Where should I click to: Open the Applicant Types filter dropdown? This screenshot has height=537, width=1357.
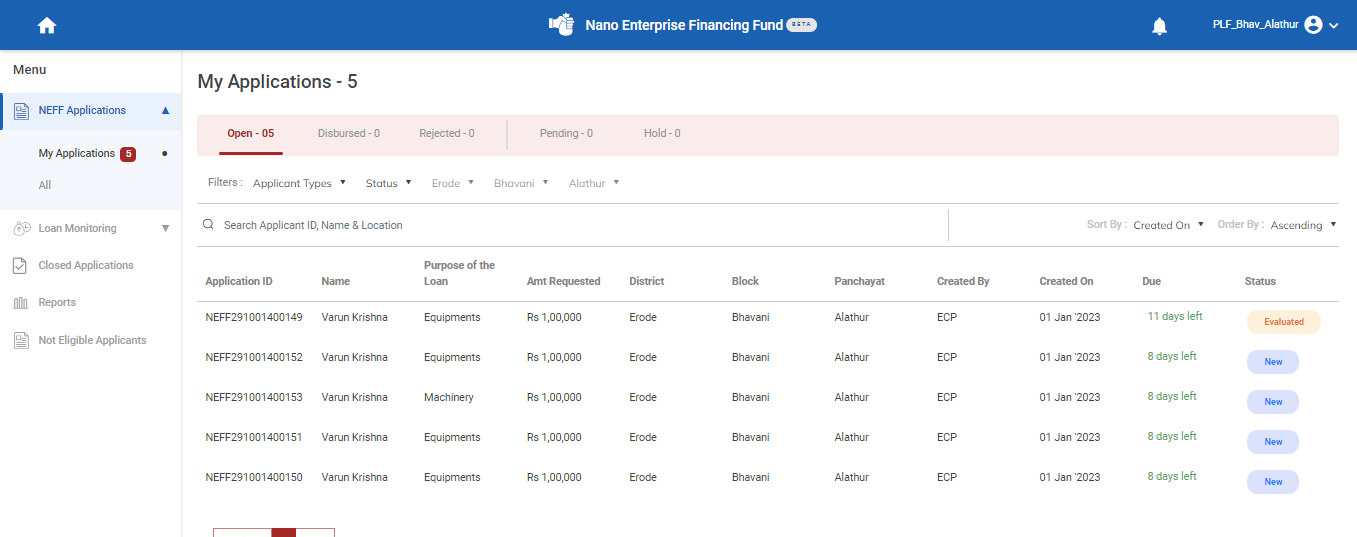(x=299, y=183)
